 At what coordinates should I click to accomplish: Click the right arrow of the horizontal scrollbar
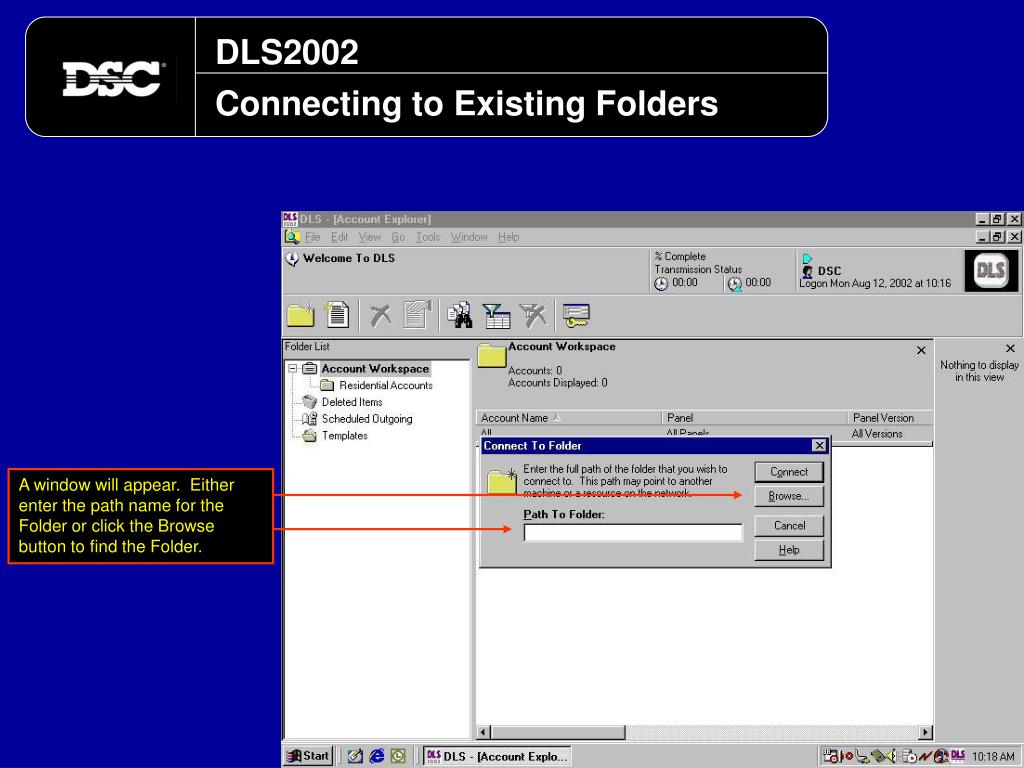(x=925, y=733)
